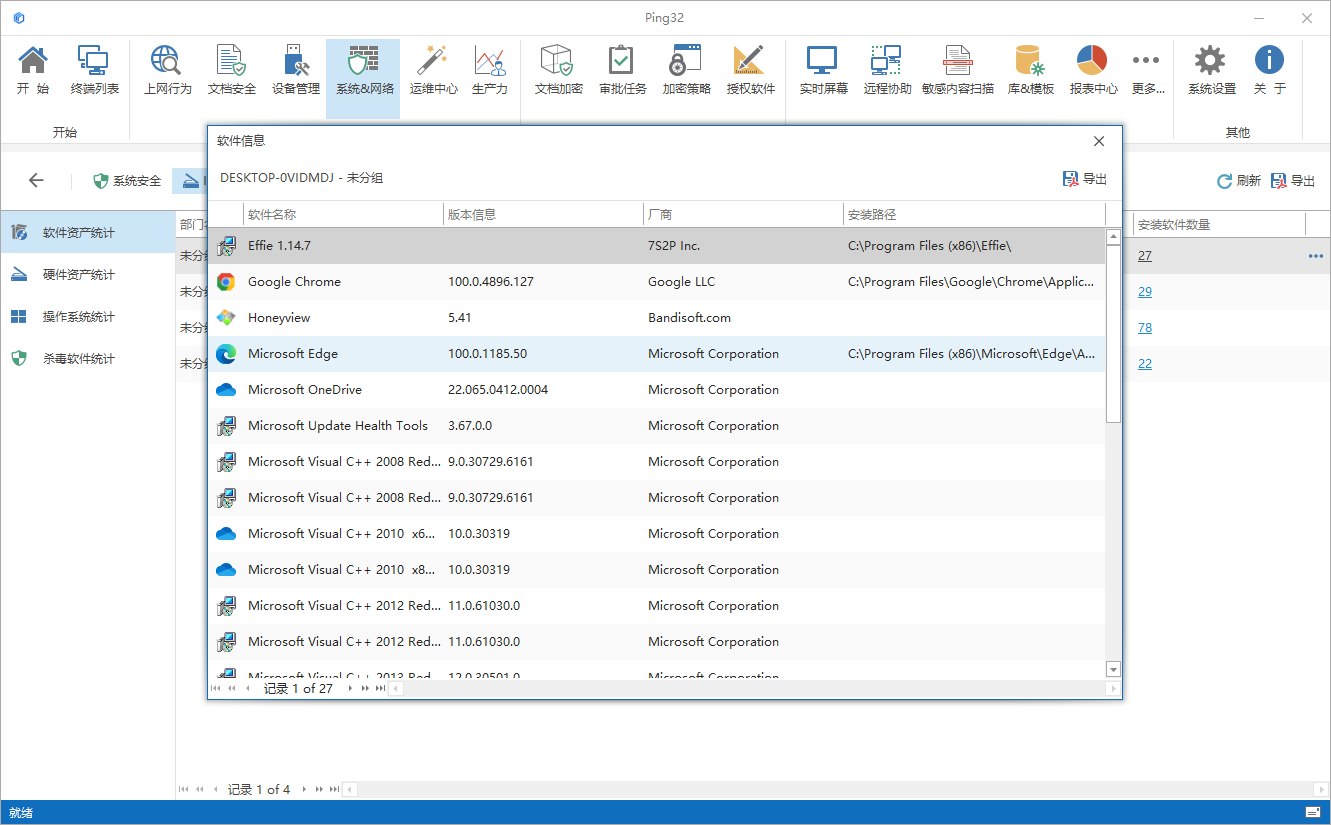Open 运维中心 operations center
Image resolution: width=1331 pixels, height=825 pixels.
[433, 70]
